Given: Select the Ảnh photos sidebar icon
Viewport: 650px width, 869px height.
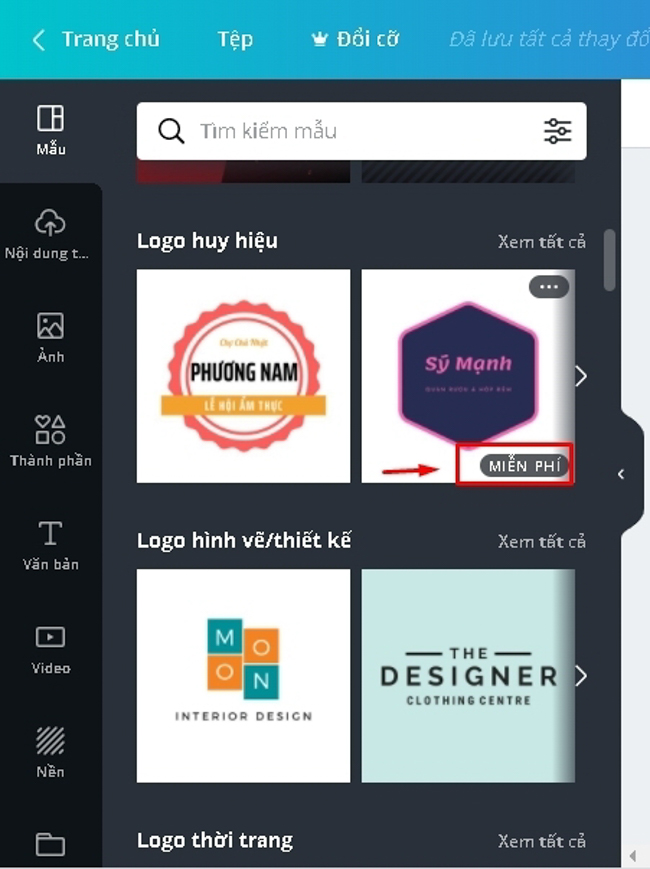Looking at the screenshot, I should coord(50,338).
